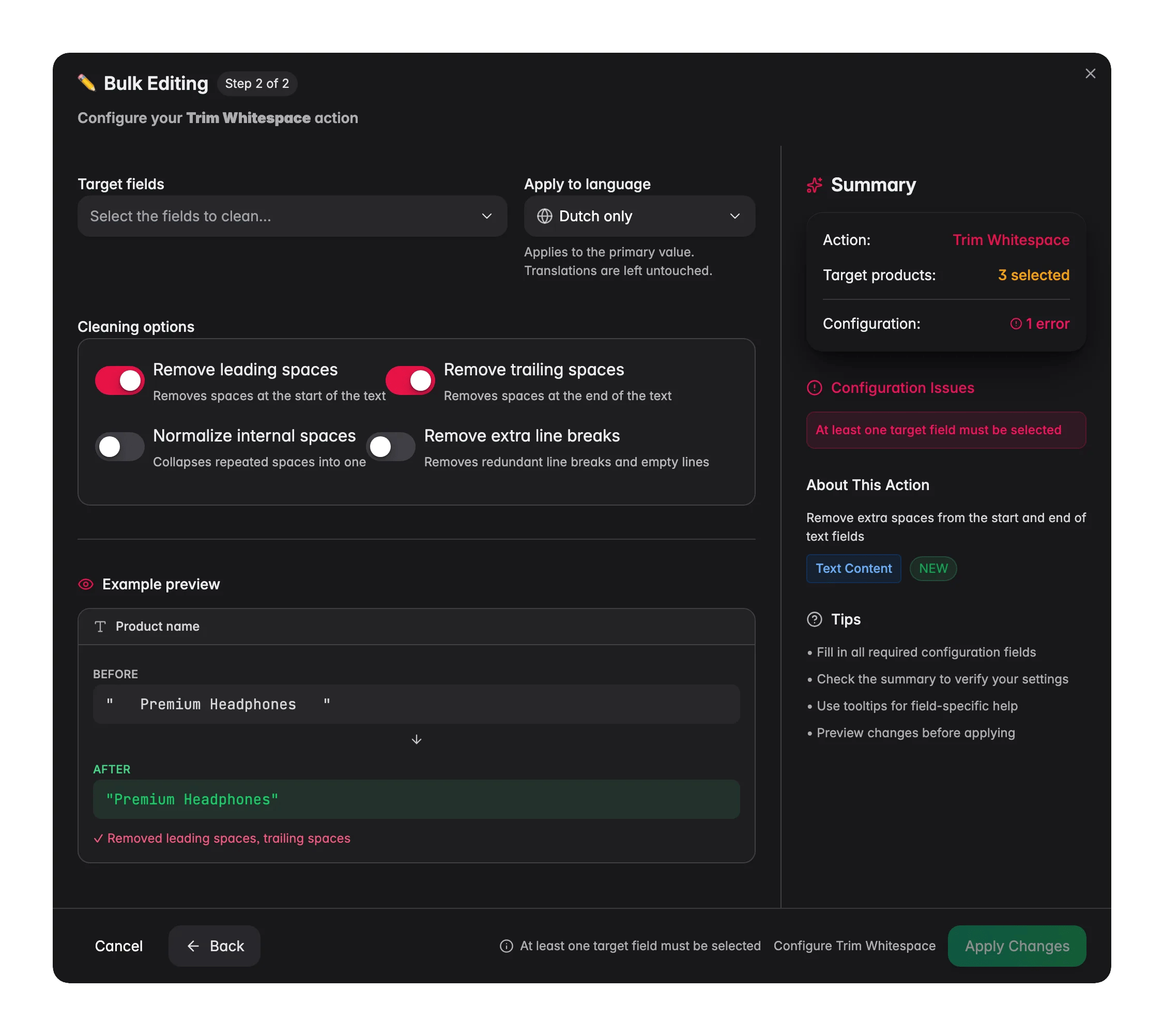This screenshot has height=1036, width=1164.
Task: Click the checkmark next to Removed leading spaces
Action: (98, 839)
